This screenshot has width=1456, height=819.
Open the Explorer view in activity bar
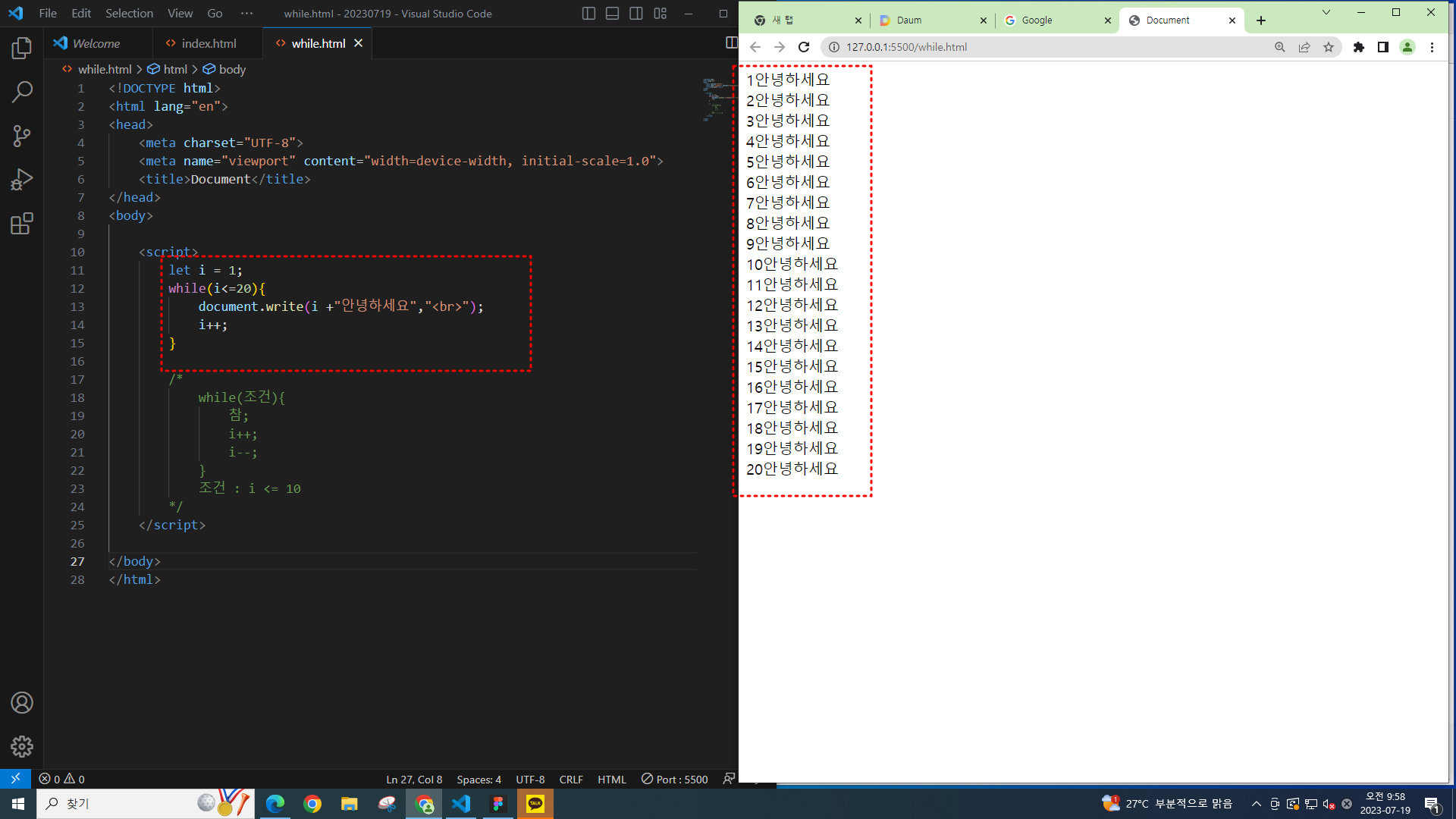tap(22, 49)
